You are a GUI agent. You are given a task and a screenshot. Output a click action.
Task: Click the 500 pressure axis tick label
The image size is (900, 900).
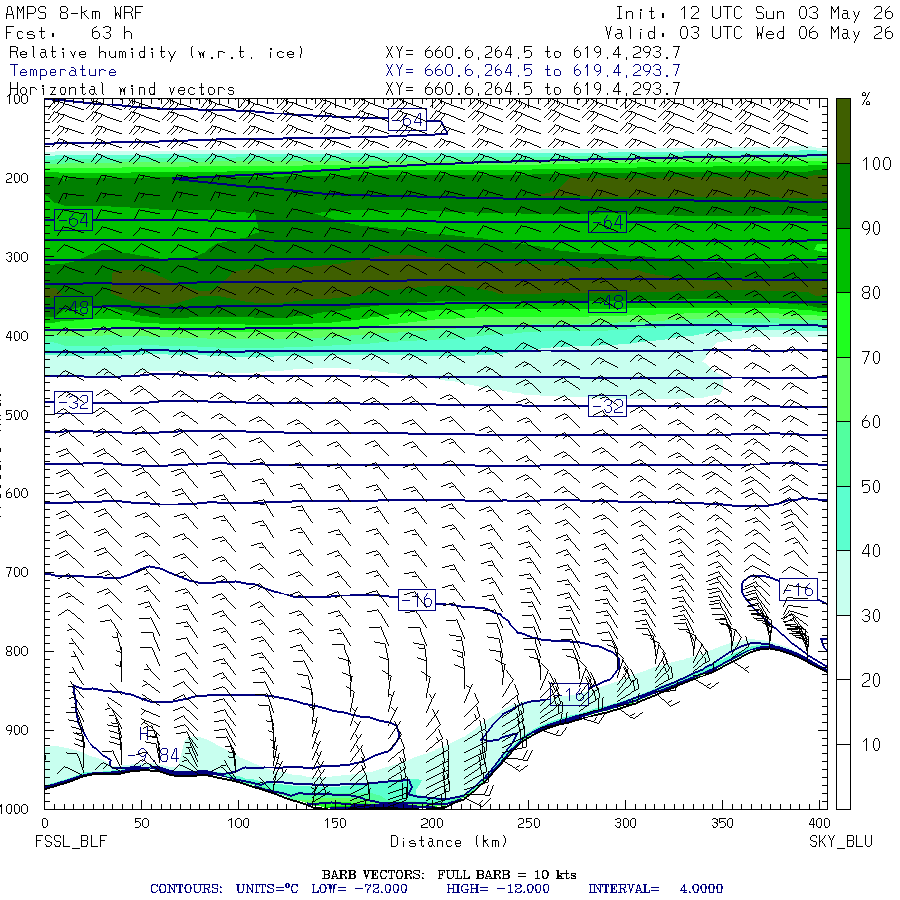point(17,414)
